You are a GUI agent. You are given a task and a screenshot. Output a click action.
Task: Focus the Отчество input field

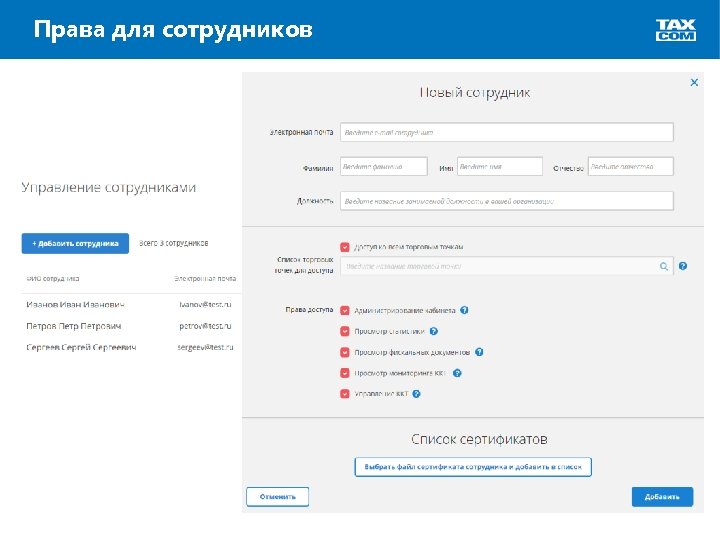coord(630,166)
